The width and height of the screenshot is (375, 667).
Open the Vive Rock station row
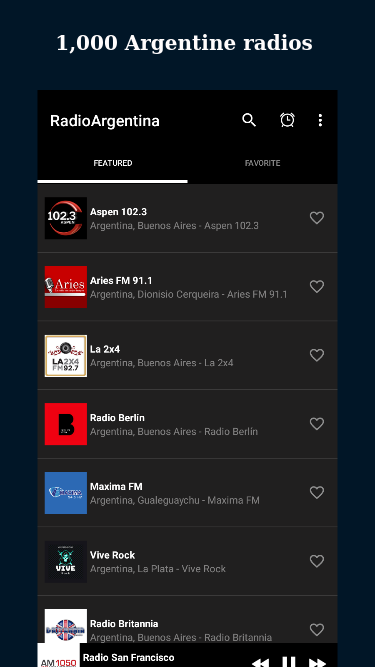click(188, 561)
